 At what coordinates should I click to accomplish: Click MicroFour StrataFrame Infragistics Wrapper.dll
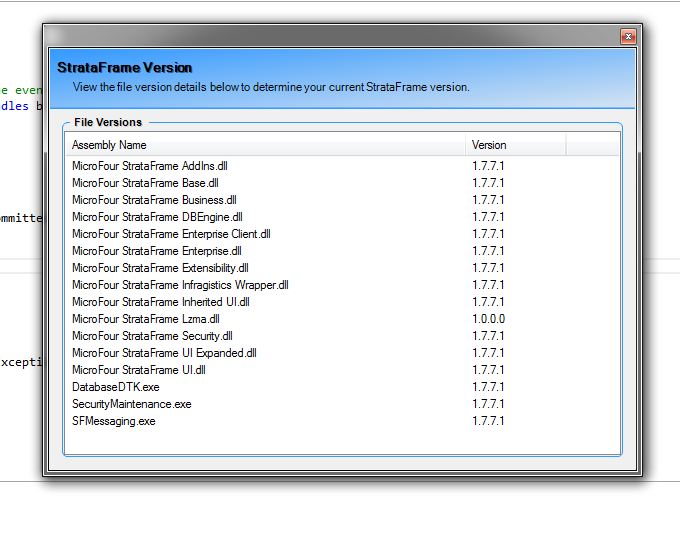tap(180, 285)
